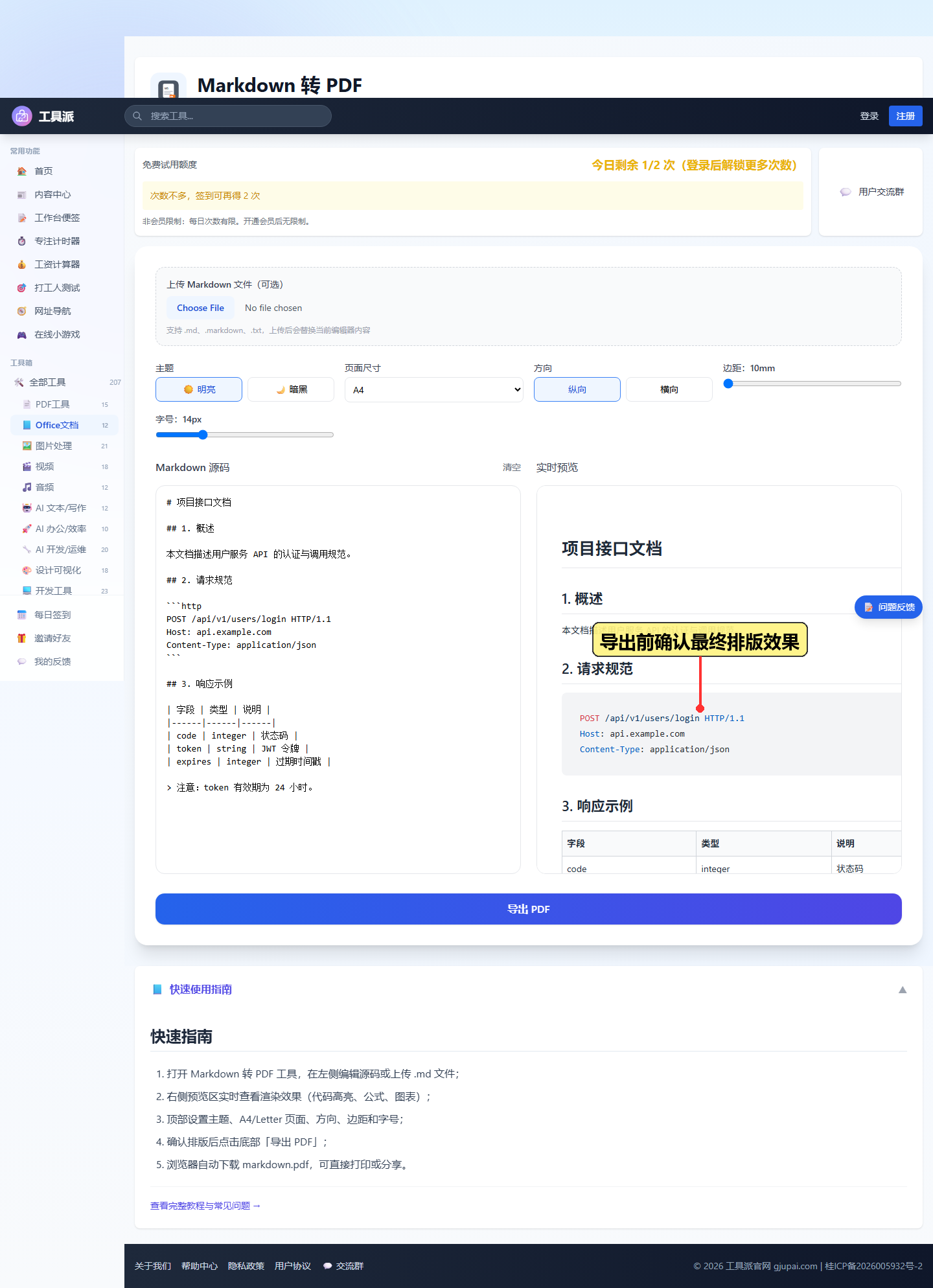The width and height of the screenshot is (933, 1288).
Task: Click the 邀请好友 gift icon
Action: [22, 638]
